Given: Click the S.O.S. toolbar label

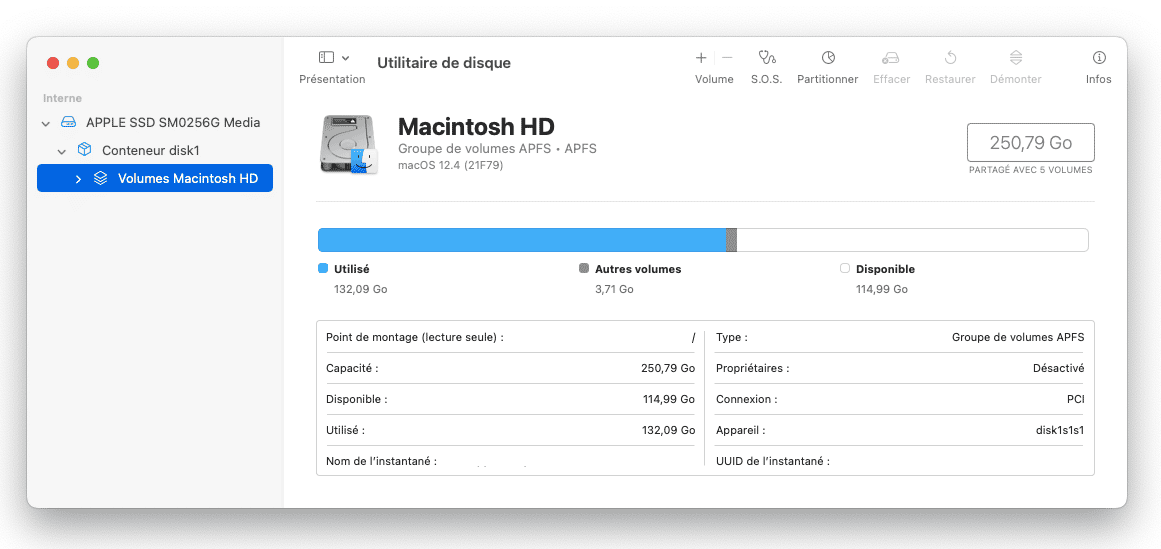Looking at the screenshot, I should (766, 79).
